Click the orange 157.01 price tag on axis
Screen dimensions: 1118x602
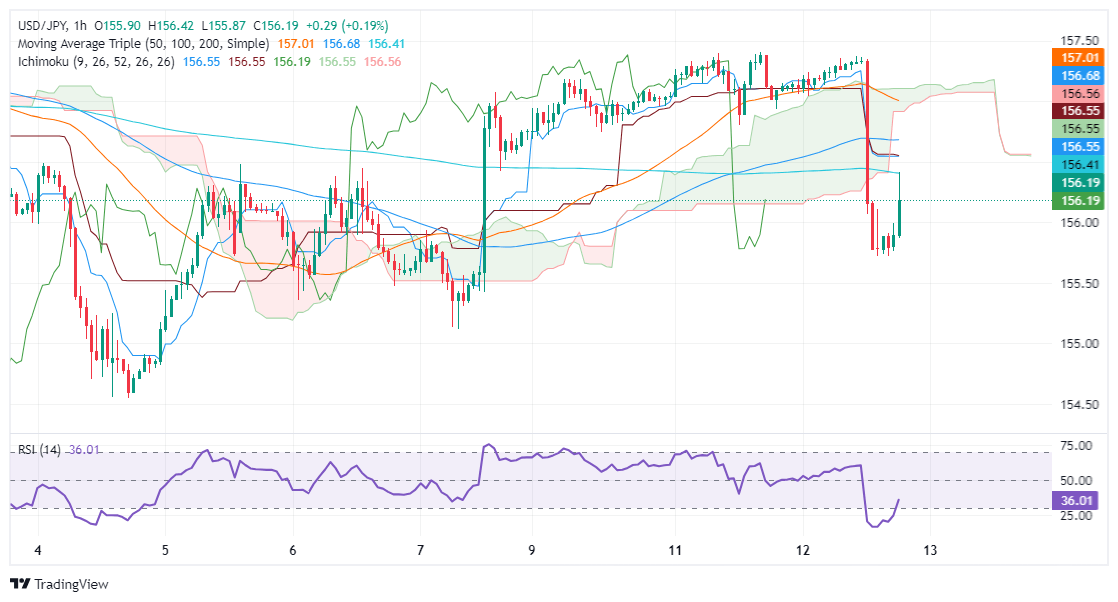tap(1079, 56)
